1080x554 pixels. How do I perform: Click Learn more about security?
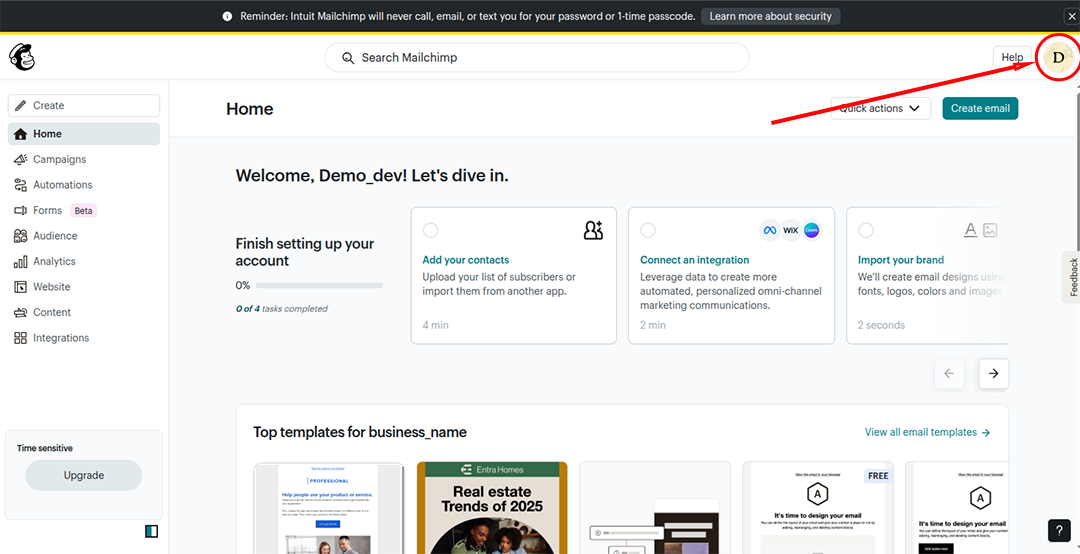(771, 17)
